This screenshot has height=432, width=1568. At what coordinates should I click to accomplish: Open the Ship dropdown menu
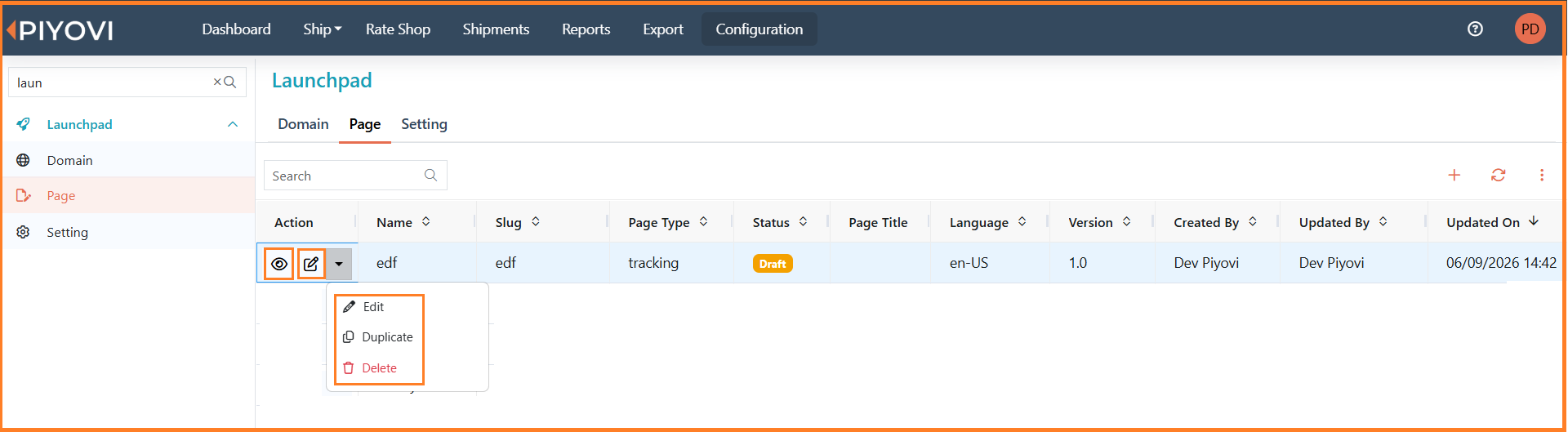322,29
